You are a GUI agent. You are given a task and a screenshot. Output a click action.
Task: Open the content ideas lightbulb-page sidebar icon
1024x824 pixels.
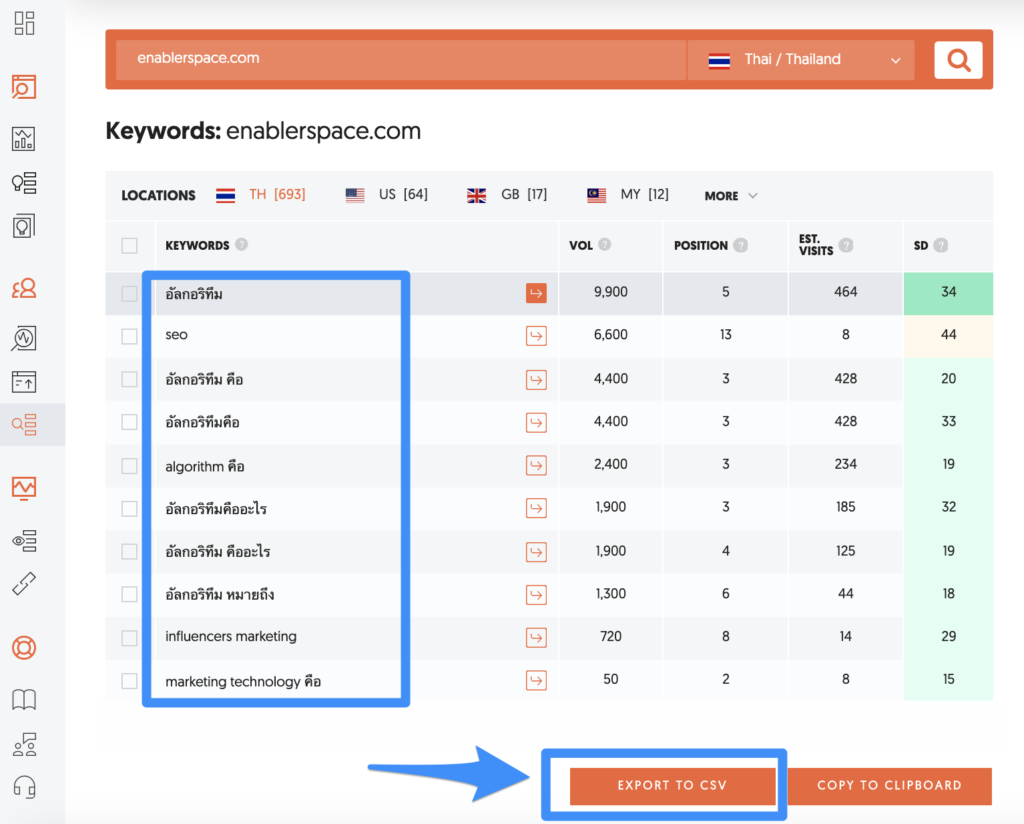point(24,227)
